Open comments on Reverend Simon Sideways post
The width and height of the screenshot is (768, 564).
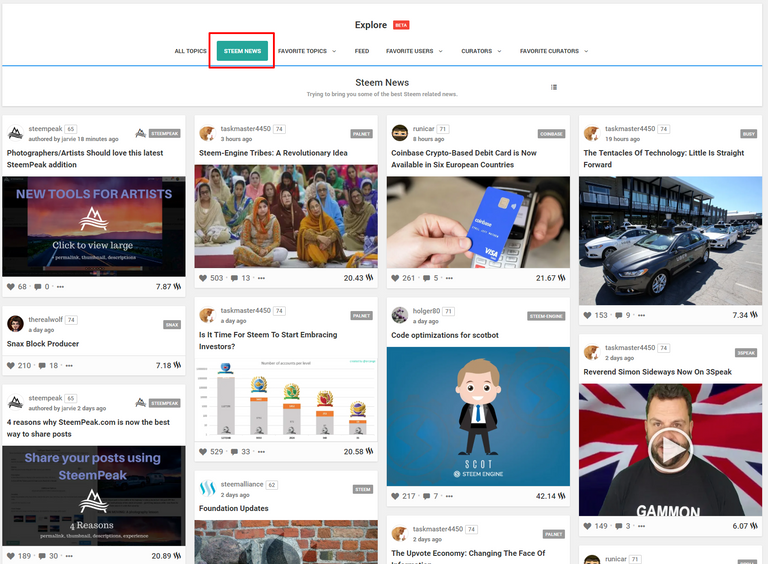[x=619, y=526]
